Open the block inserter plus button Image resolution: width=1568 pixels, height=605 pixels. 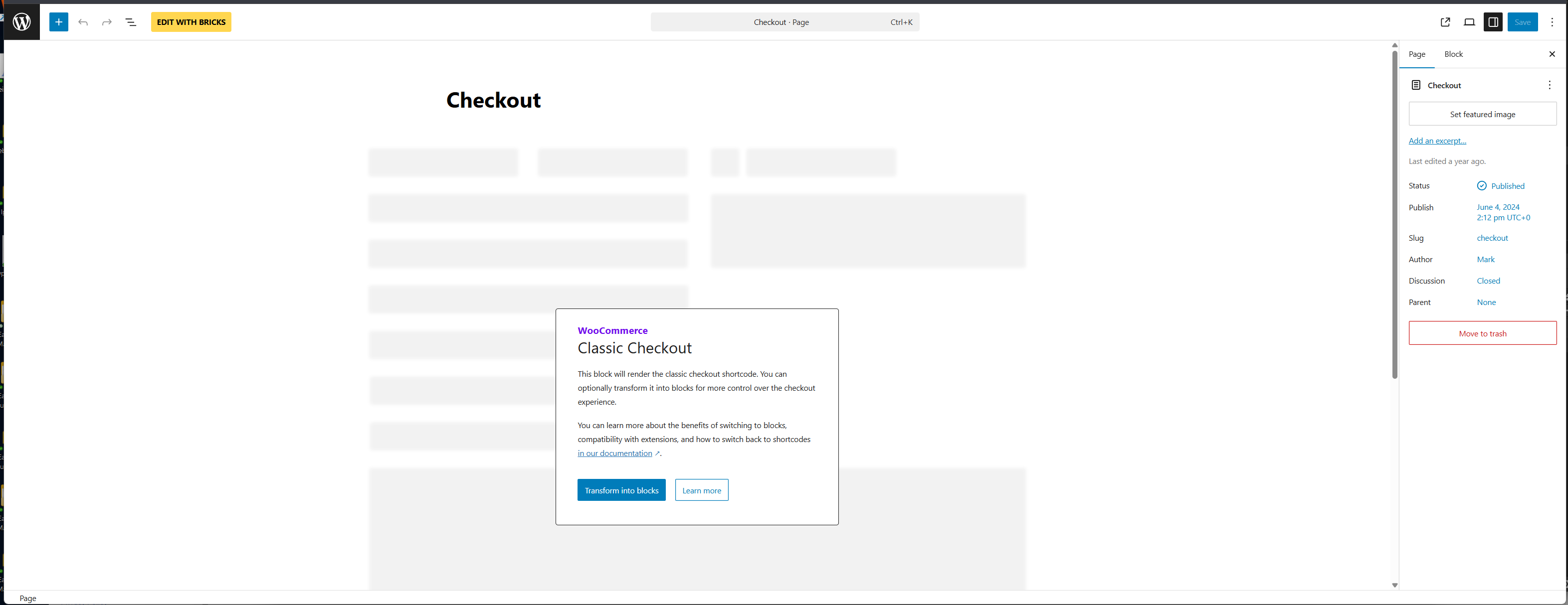tap(58, 22)
